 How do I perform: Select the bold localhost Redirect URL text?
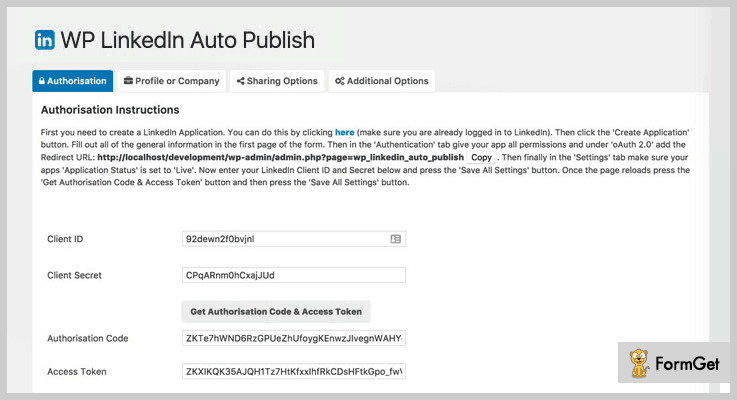pyautogui.click(x=281, y=157)
